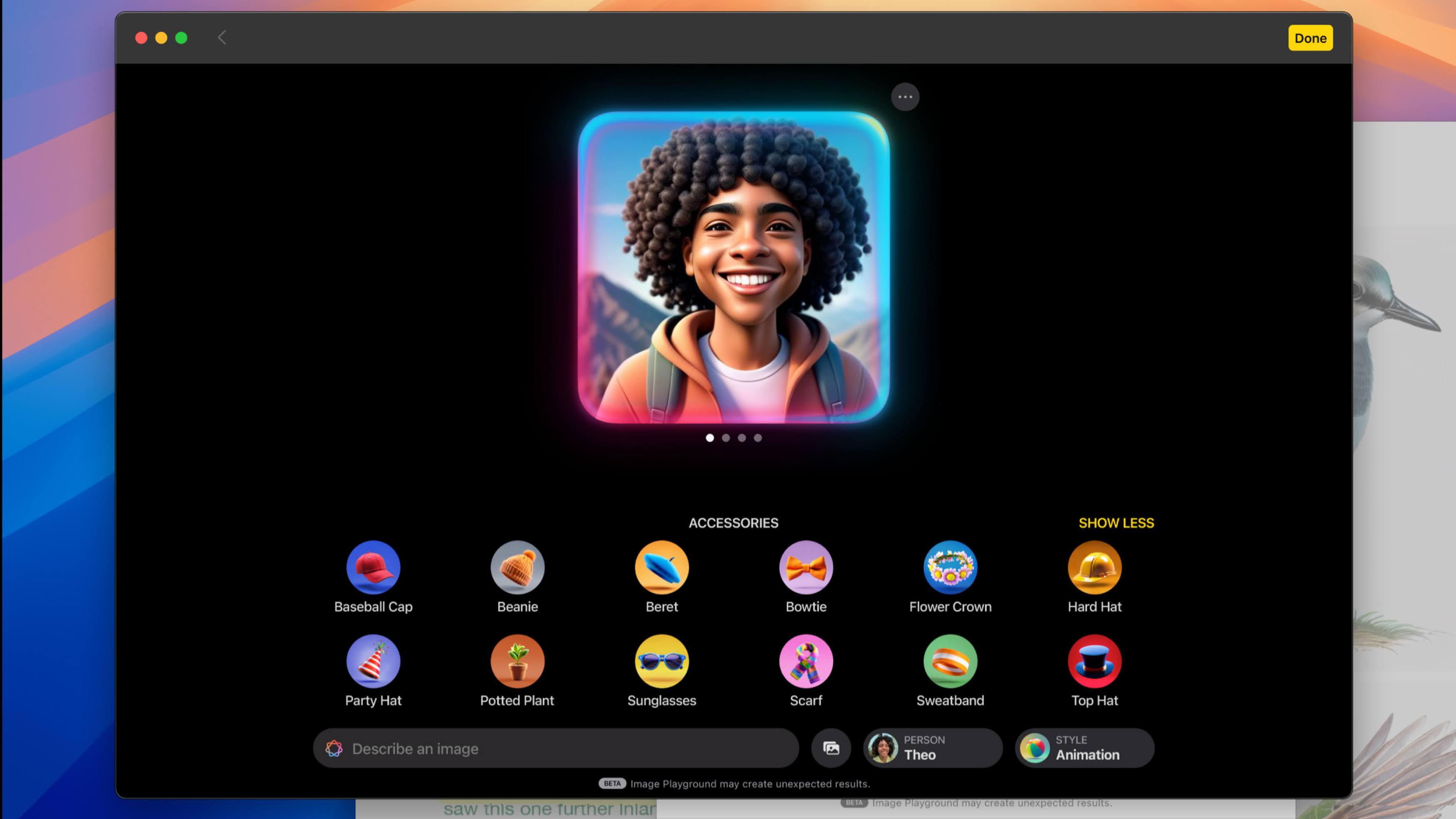This screenshot has height=819, width=1456.
Task: Choose the Top Hat accessory
Action: [1094, 661]
